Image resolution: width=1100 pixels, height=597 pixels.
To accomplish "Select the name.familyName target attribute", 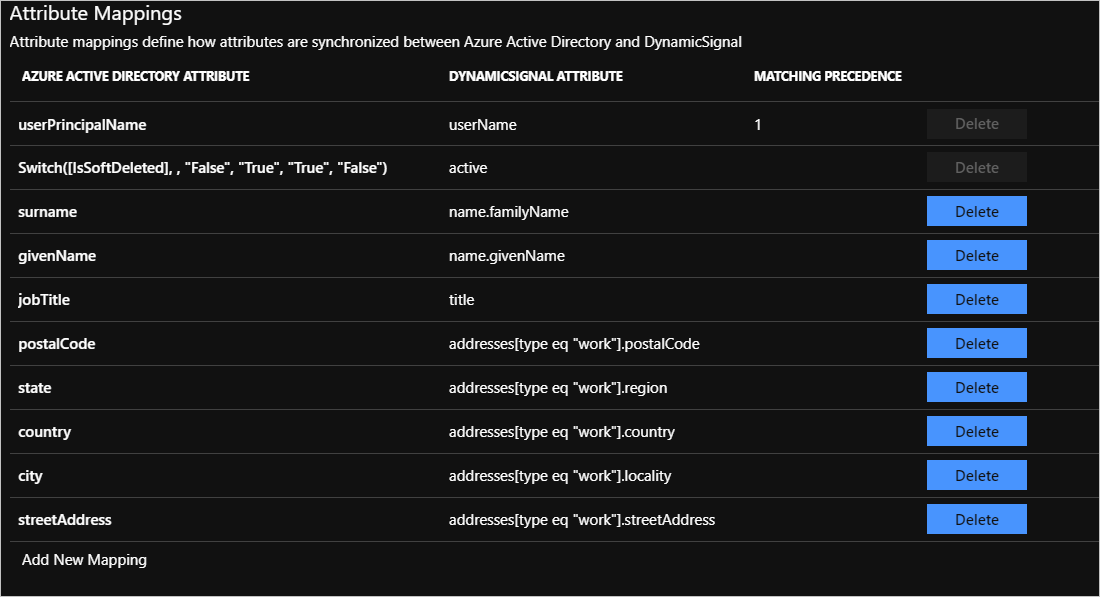I will (x=509, y=212).
